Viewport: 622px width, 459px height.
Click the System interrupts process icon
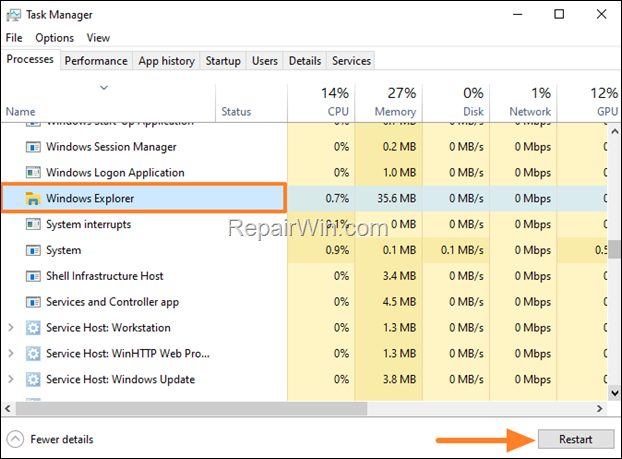[33, 225]
